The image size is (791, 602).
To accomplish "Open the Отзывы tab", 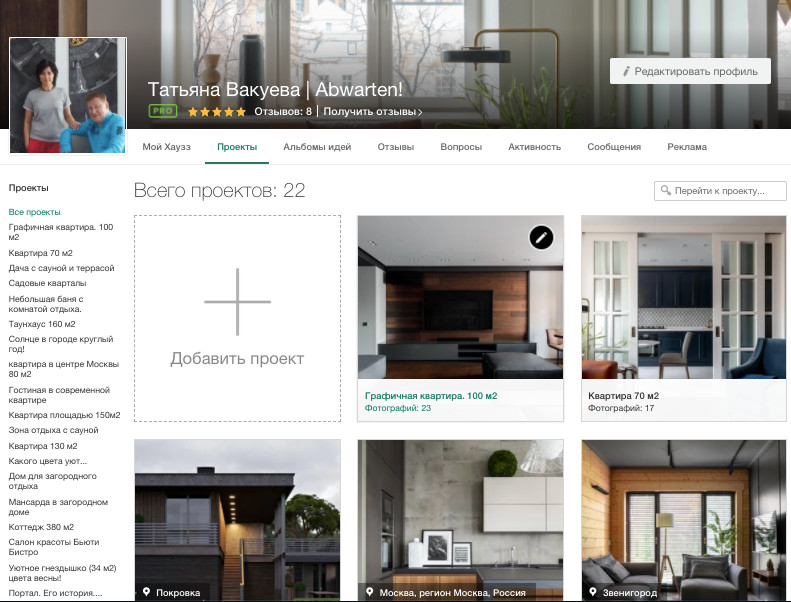I will pyautogui.click(x=396, y=147).
